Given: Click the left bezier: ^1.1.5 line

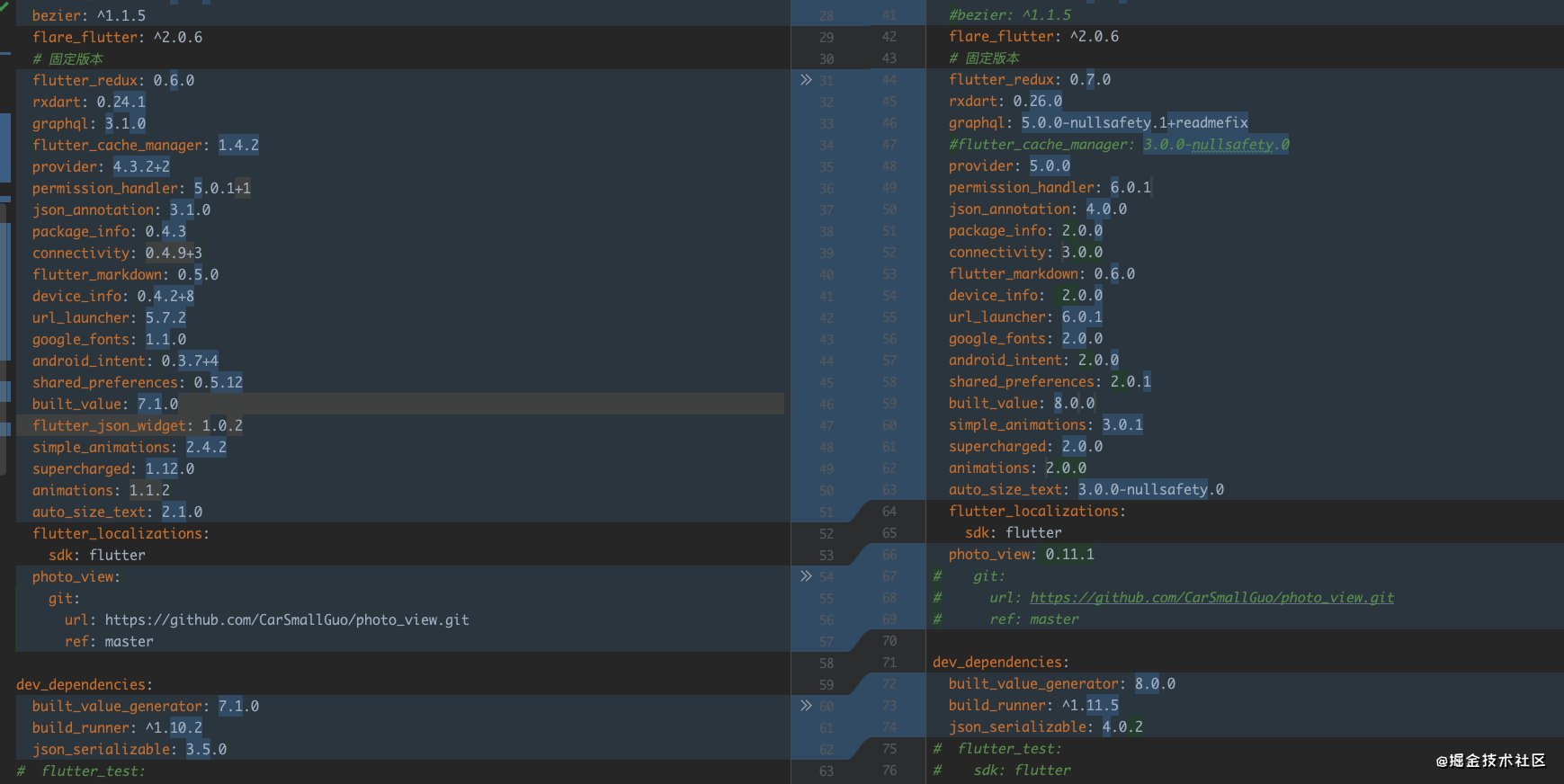Looking at the screenshot, I should click(89, 15).
